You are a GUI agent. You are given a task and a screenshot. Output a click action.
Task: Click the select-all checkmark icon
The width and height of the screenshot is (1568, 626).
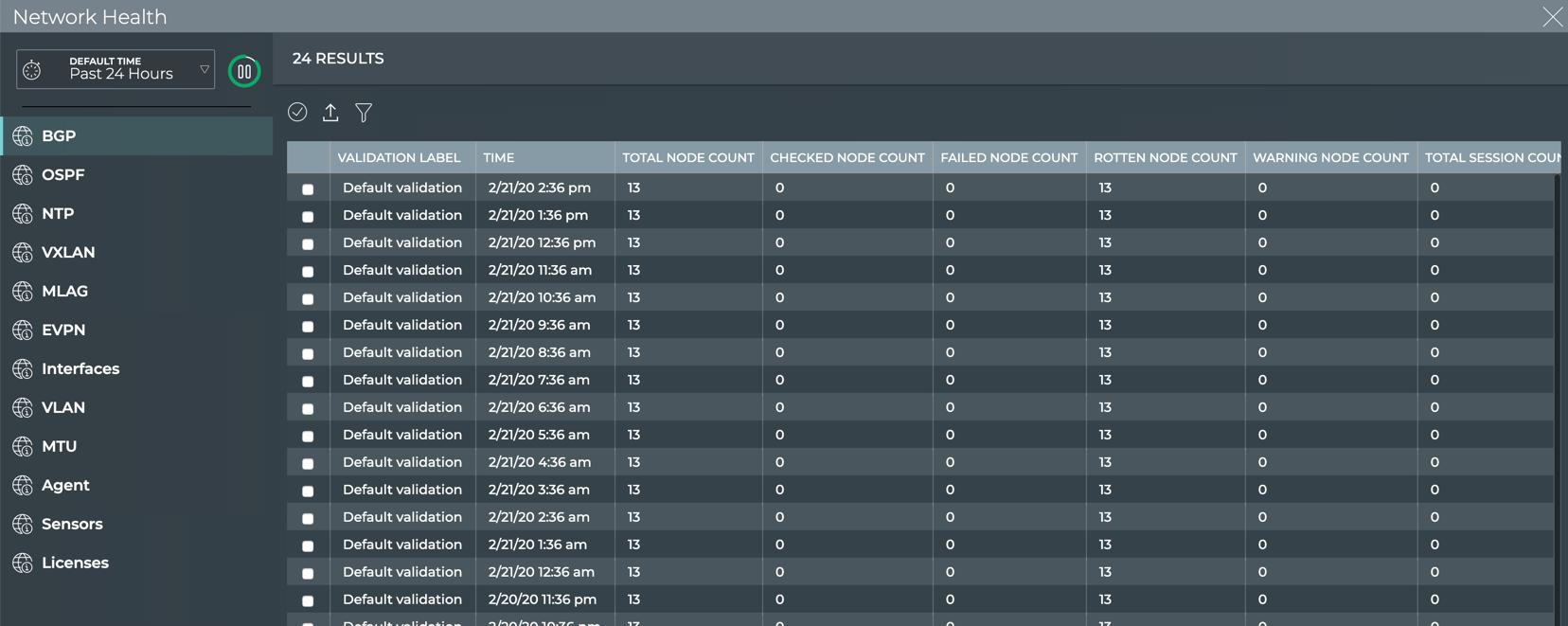(x=297, y=113)
